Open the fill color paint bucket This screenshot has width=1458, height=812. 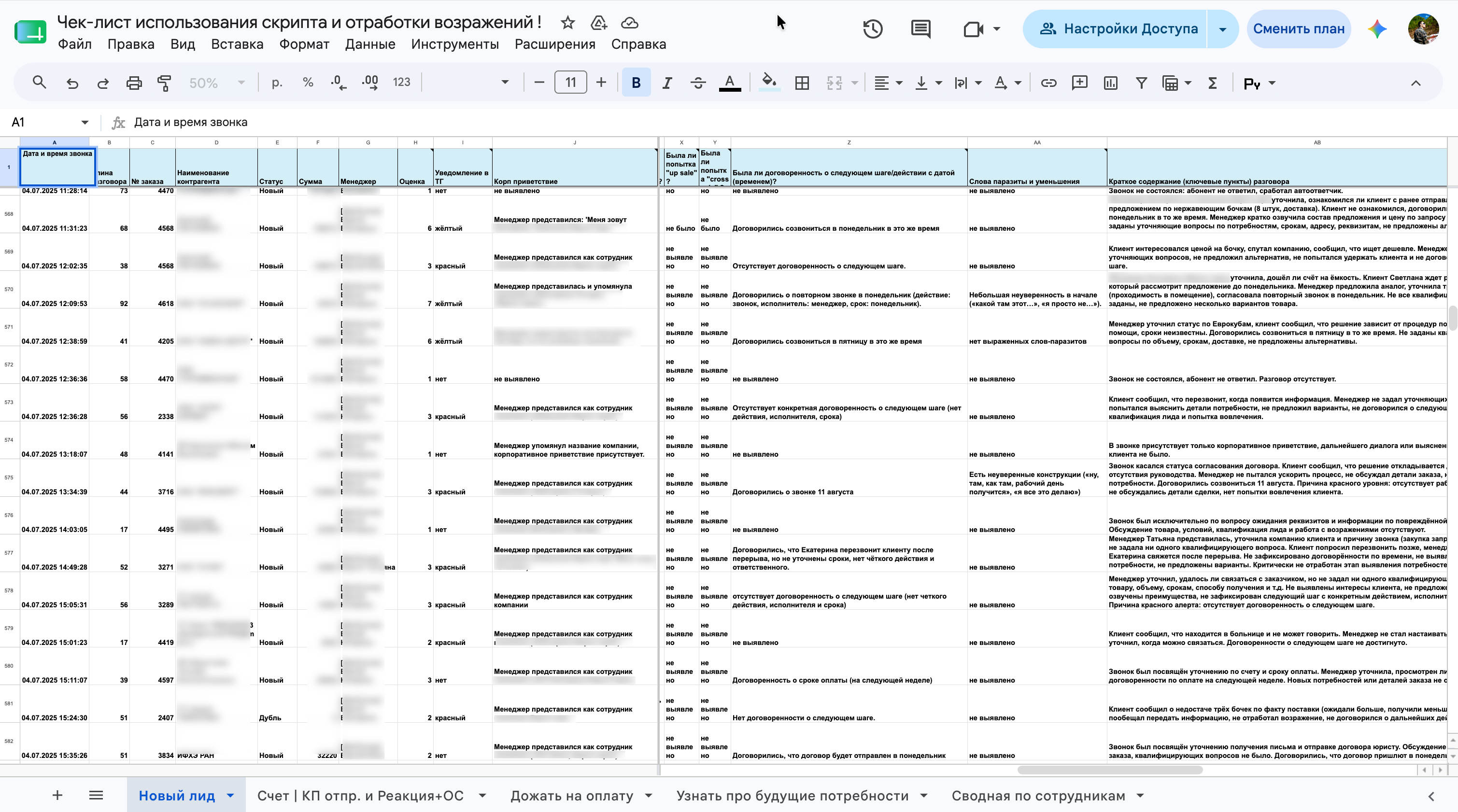tap(769, 83)
